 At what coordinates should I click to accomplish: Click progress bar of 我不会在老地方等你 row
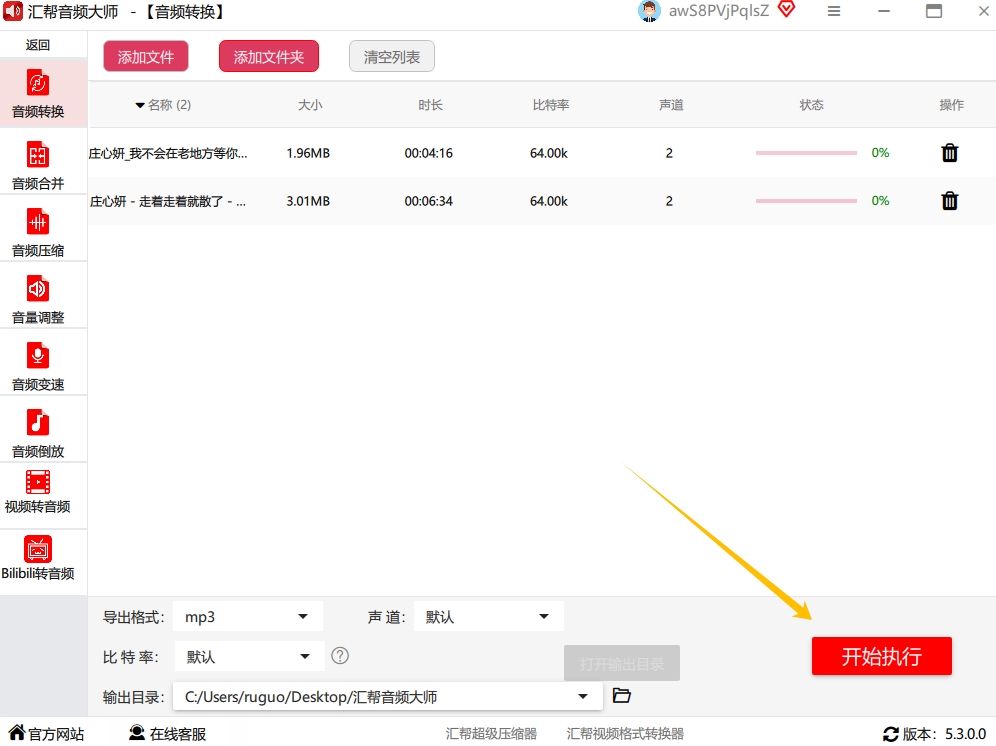pyautogui.click(x=806, y=153)
